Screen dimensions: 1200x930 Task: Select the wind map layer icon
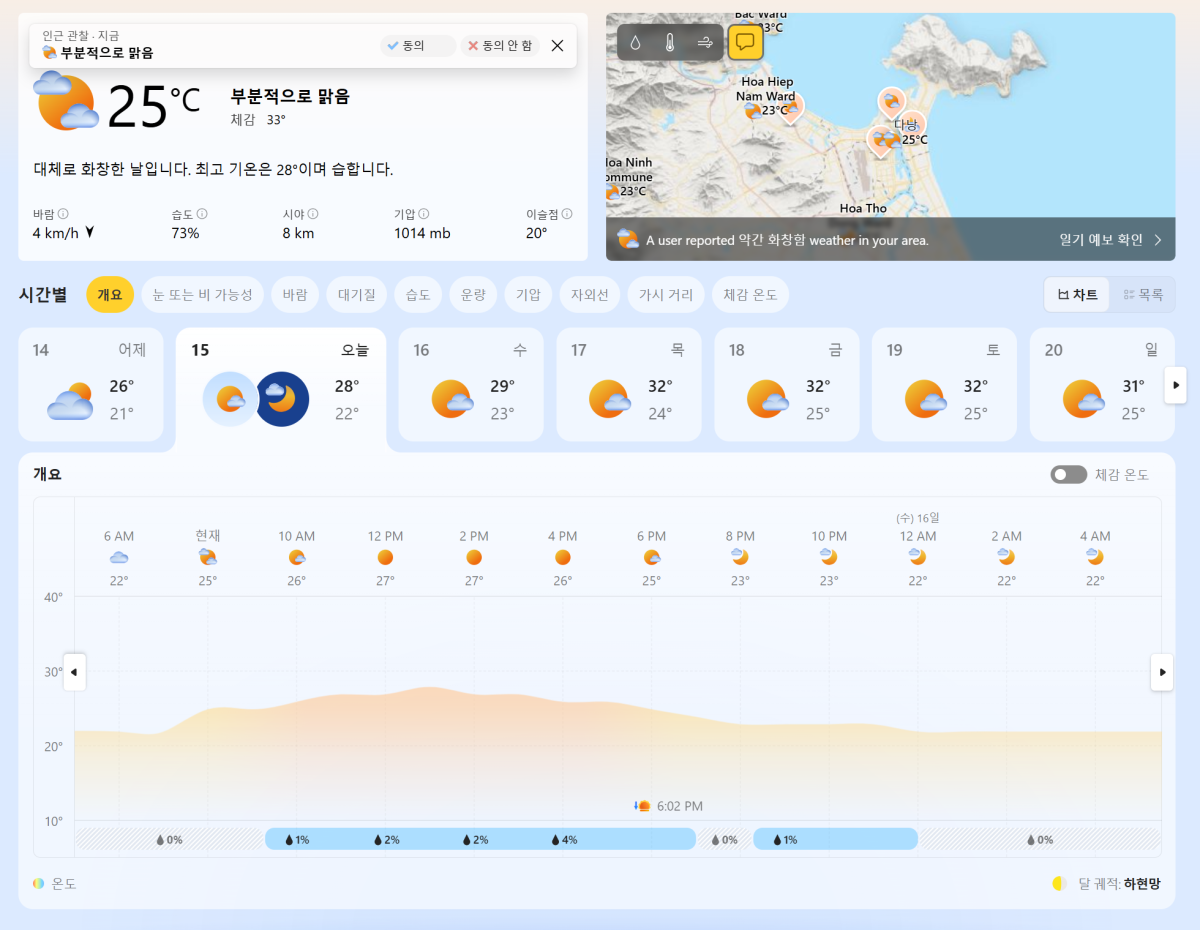coord(706,43)
